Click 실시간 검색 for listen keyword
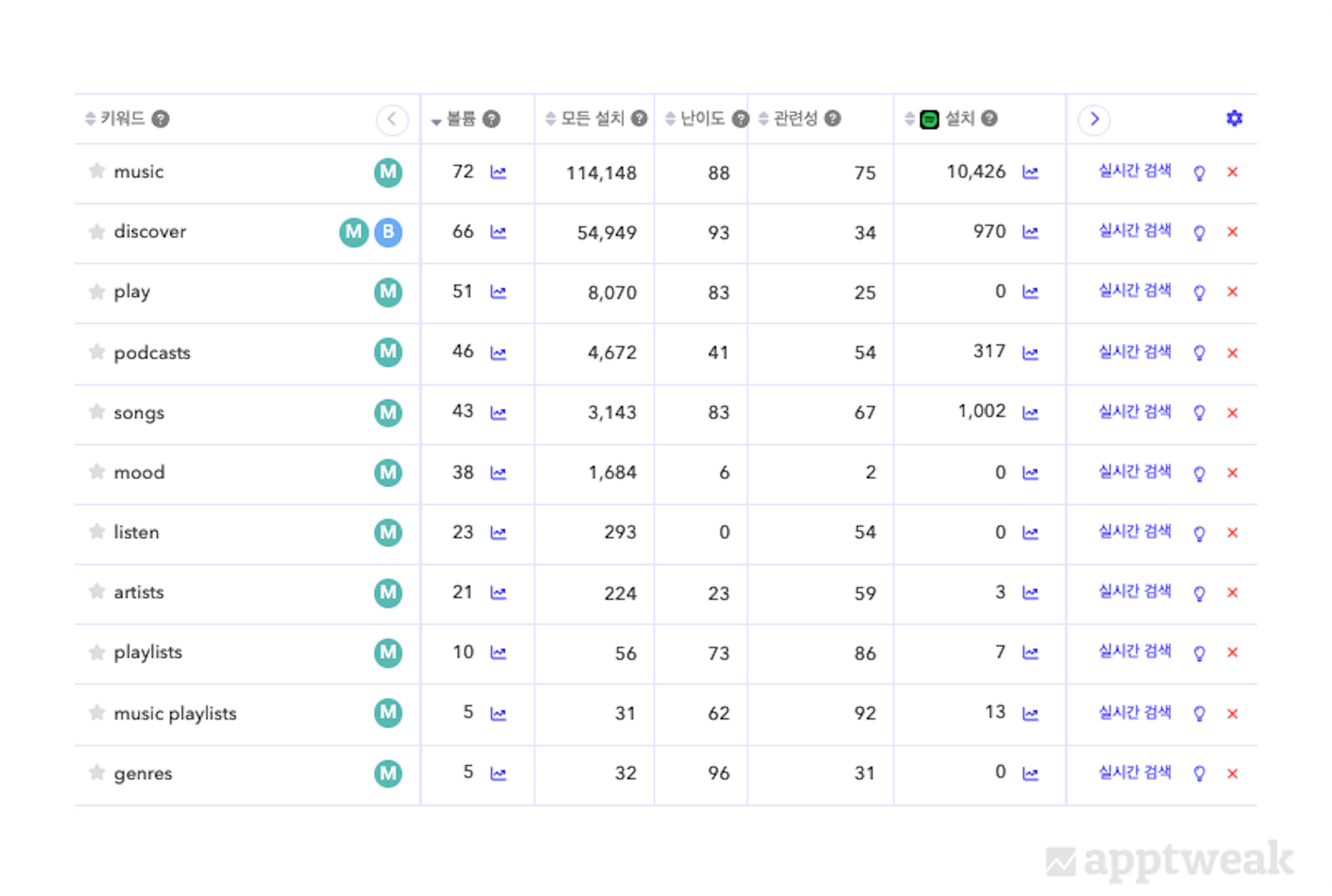 (1134, 531)
